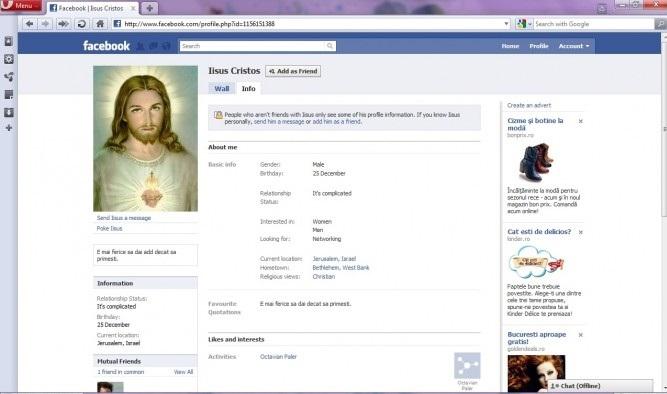Click Jerusalem, Israel current location link
Screen dimensions: 667x394
pyautogui.click(x=334, y=259)
